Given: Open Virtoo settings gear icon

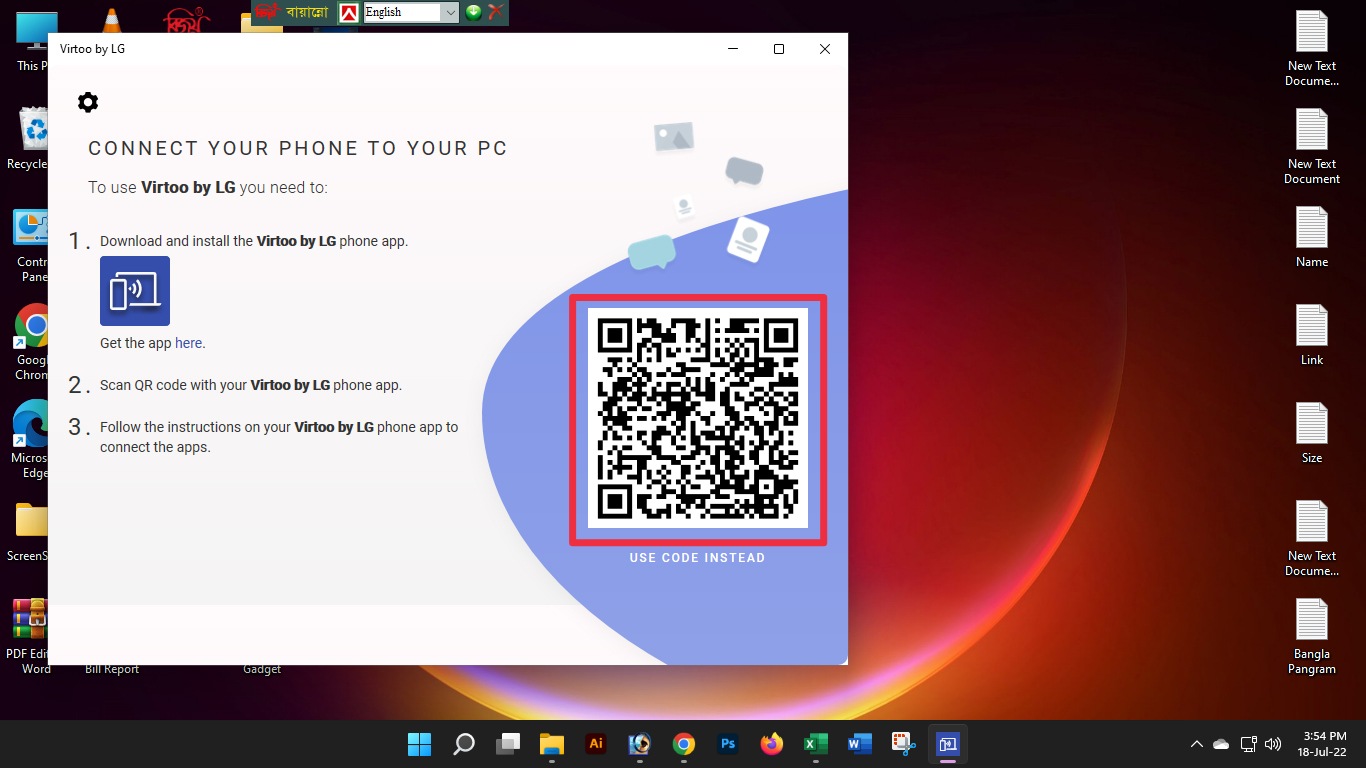Looking at the screenshot, I should [x=88, y=102].
